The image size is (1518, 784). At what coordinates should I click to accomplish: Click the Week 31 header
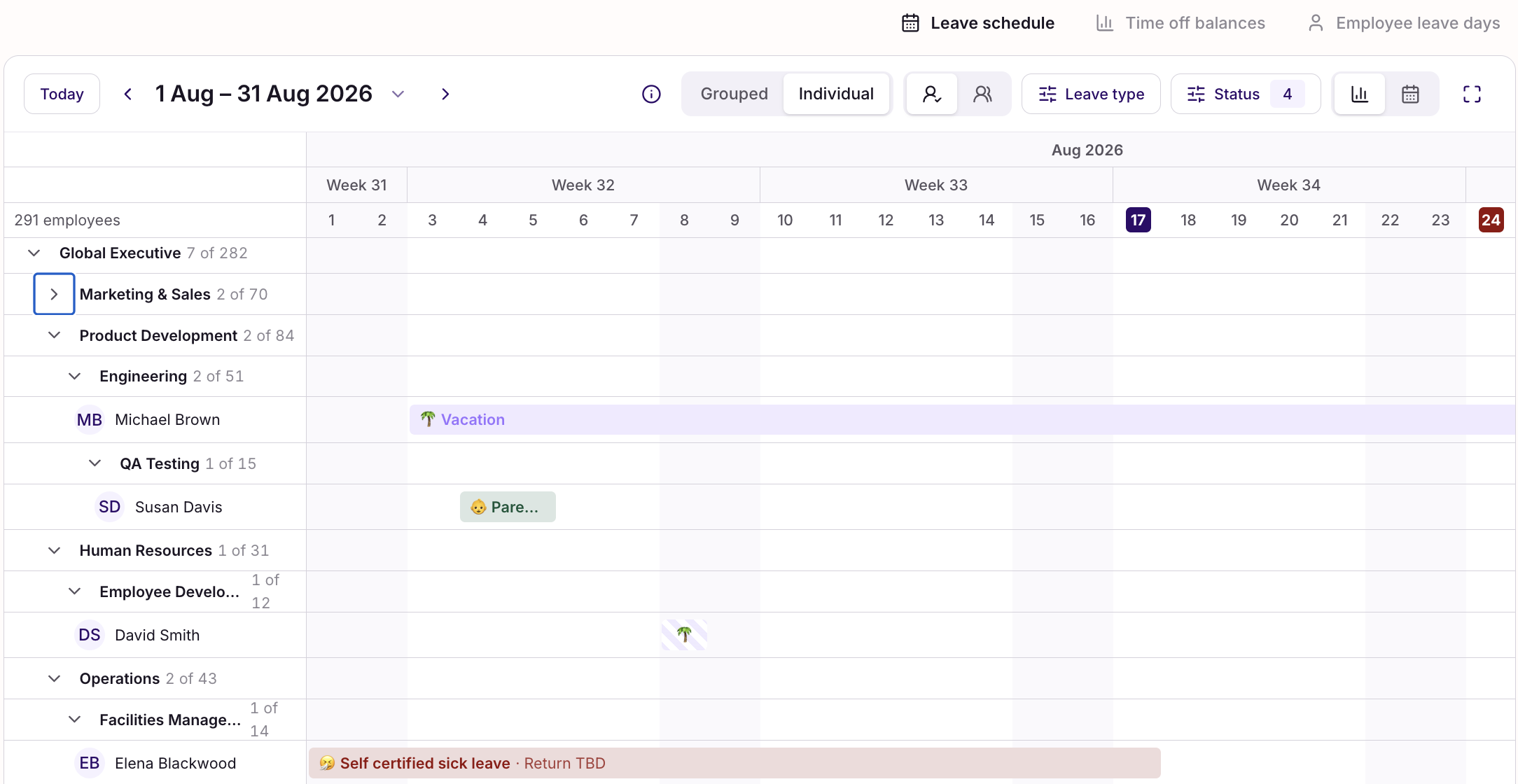pyautogui.click(x=356, y=185)
